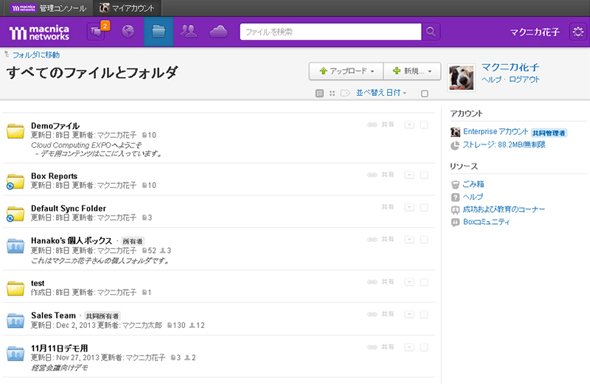Click the ストレージ usage link

tap(504, 144)
